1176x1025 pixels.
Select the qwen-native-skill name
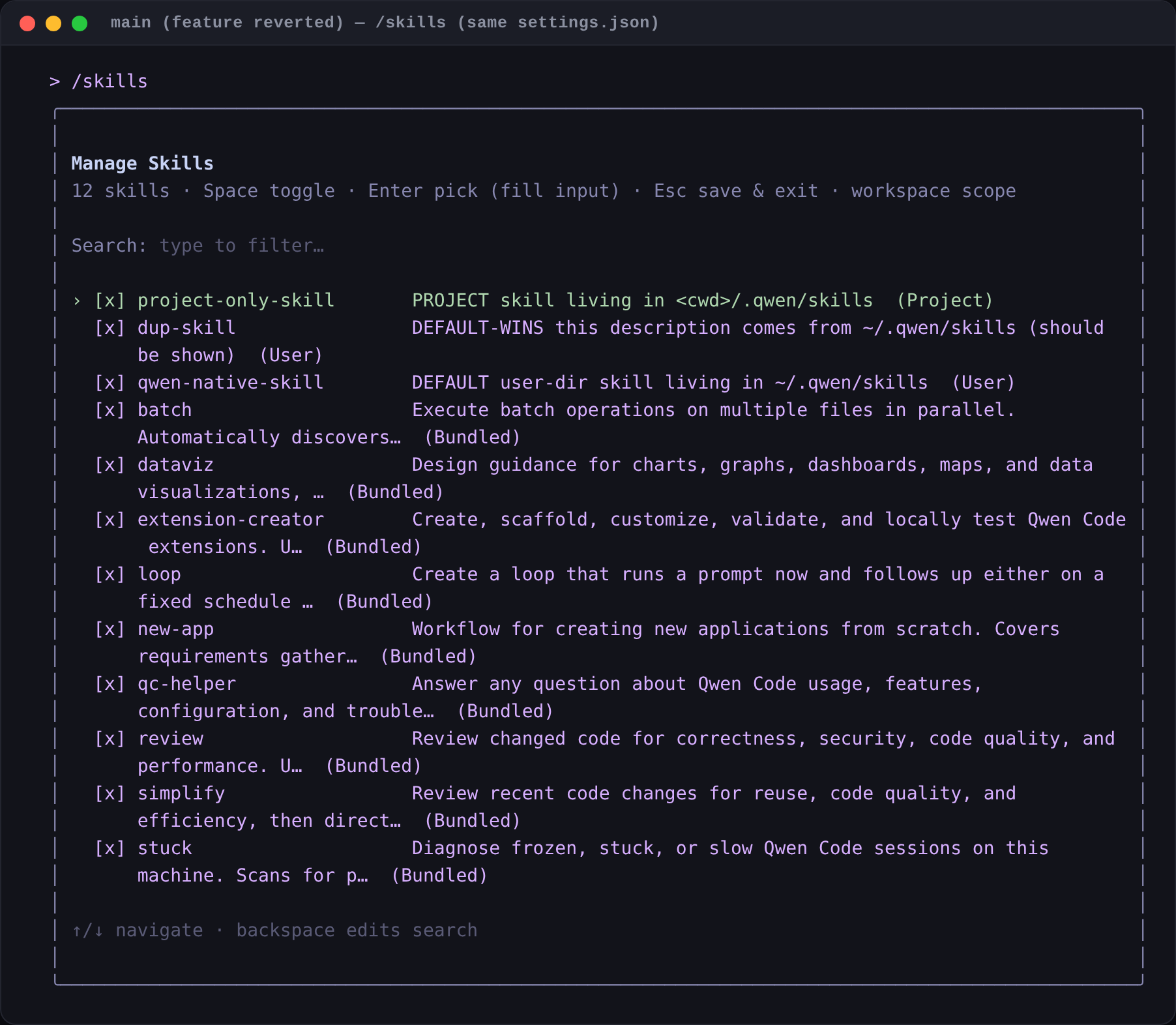231,383
